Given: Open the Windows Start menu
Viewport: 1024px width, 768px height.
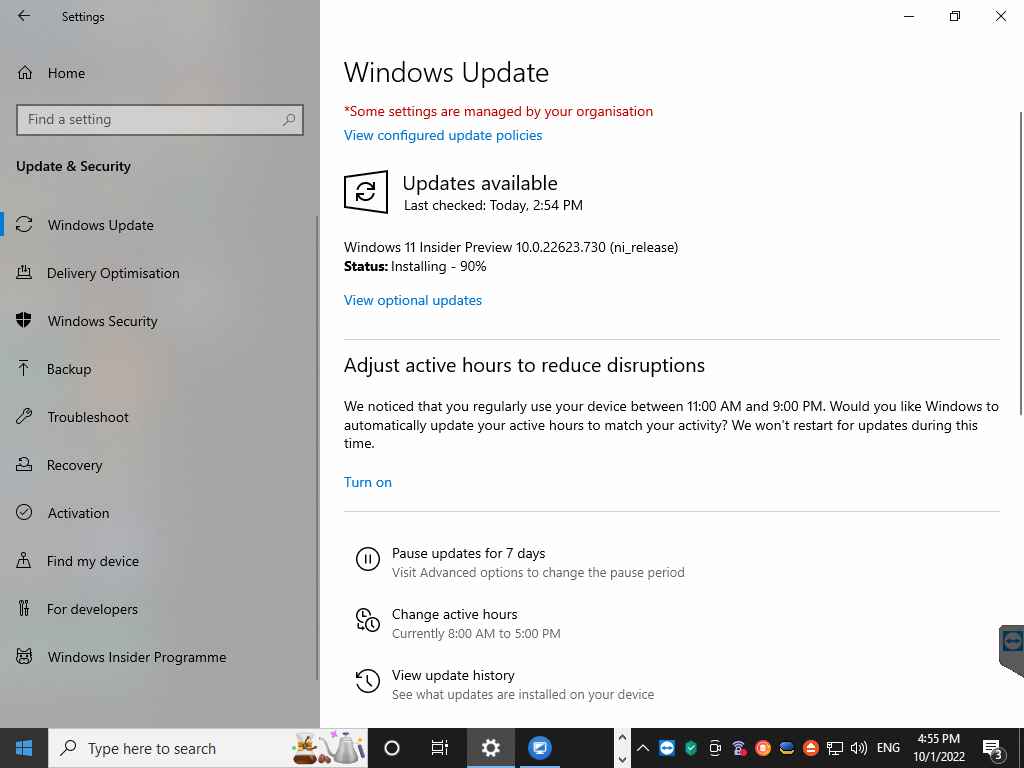Looking at the screenshot, I should (24, 748).
